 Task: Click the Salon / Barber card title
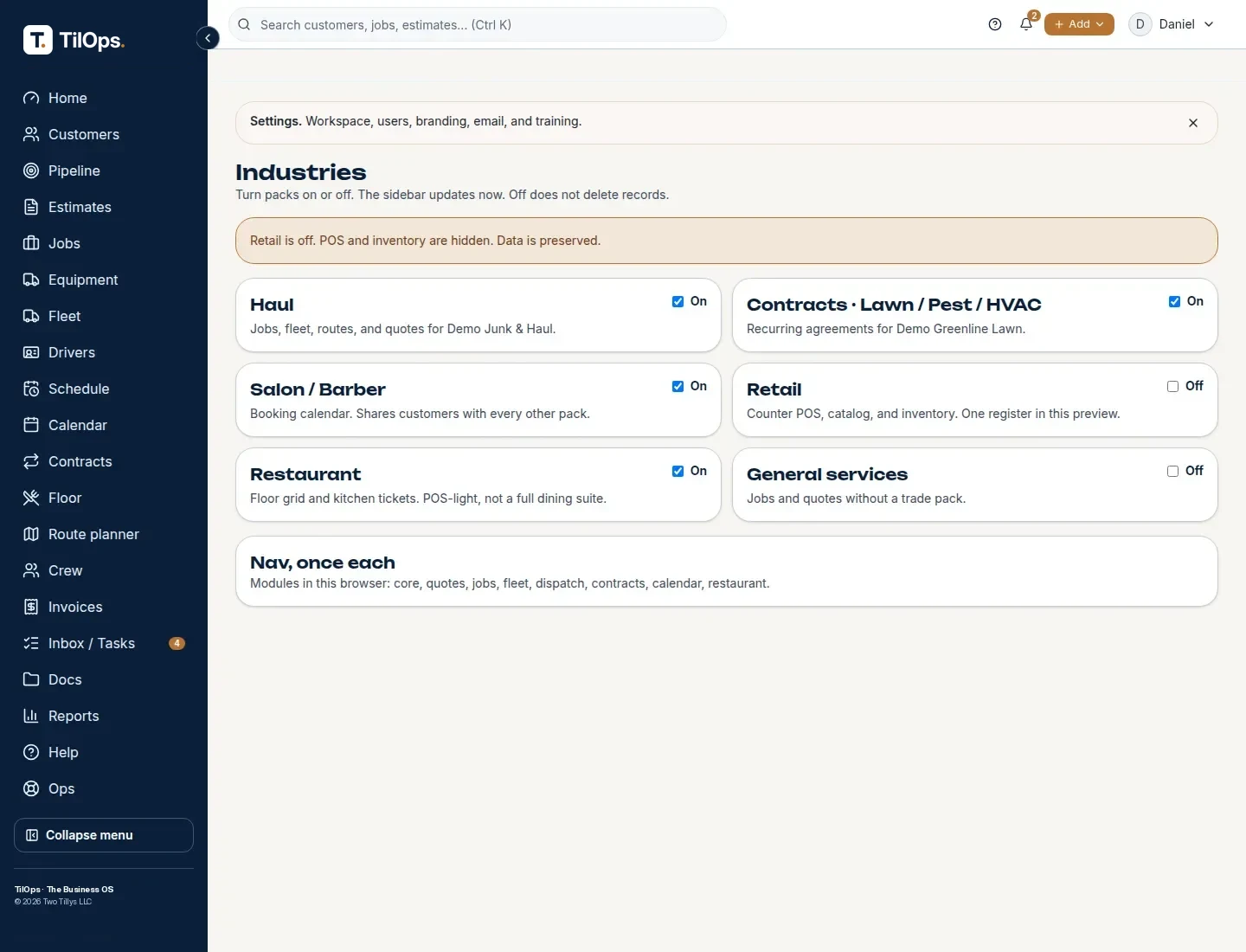[318, 389]
